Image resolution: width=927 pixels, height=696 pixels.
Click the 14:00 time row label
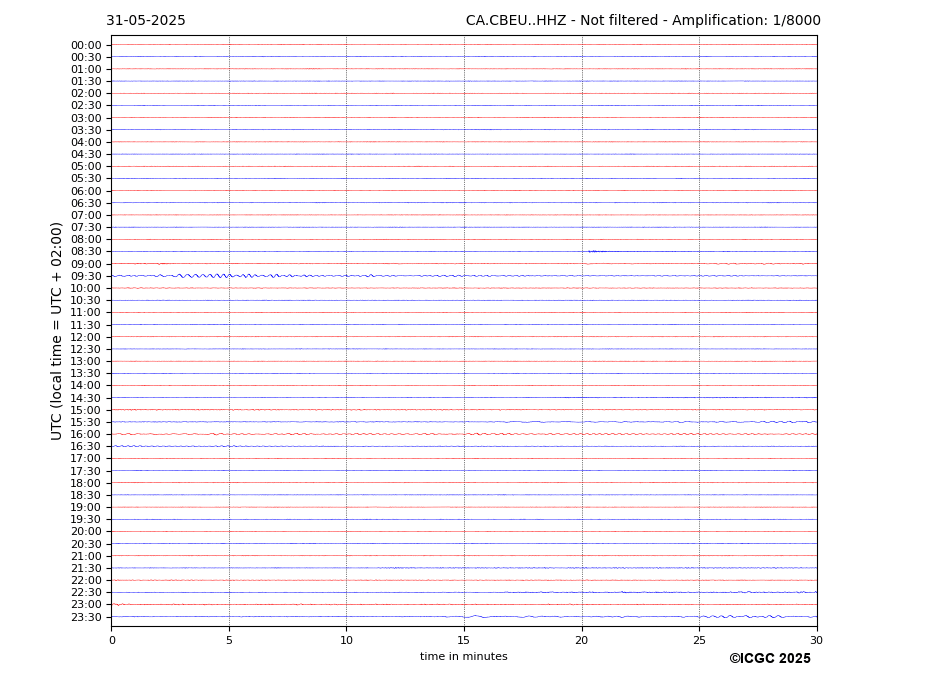(86, 386)
